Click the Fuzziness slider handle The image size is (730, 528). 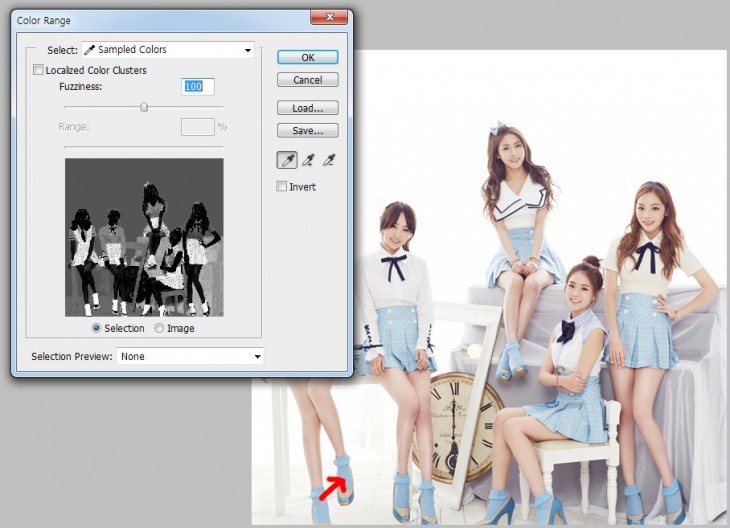(x=144, y=107)
